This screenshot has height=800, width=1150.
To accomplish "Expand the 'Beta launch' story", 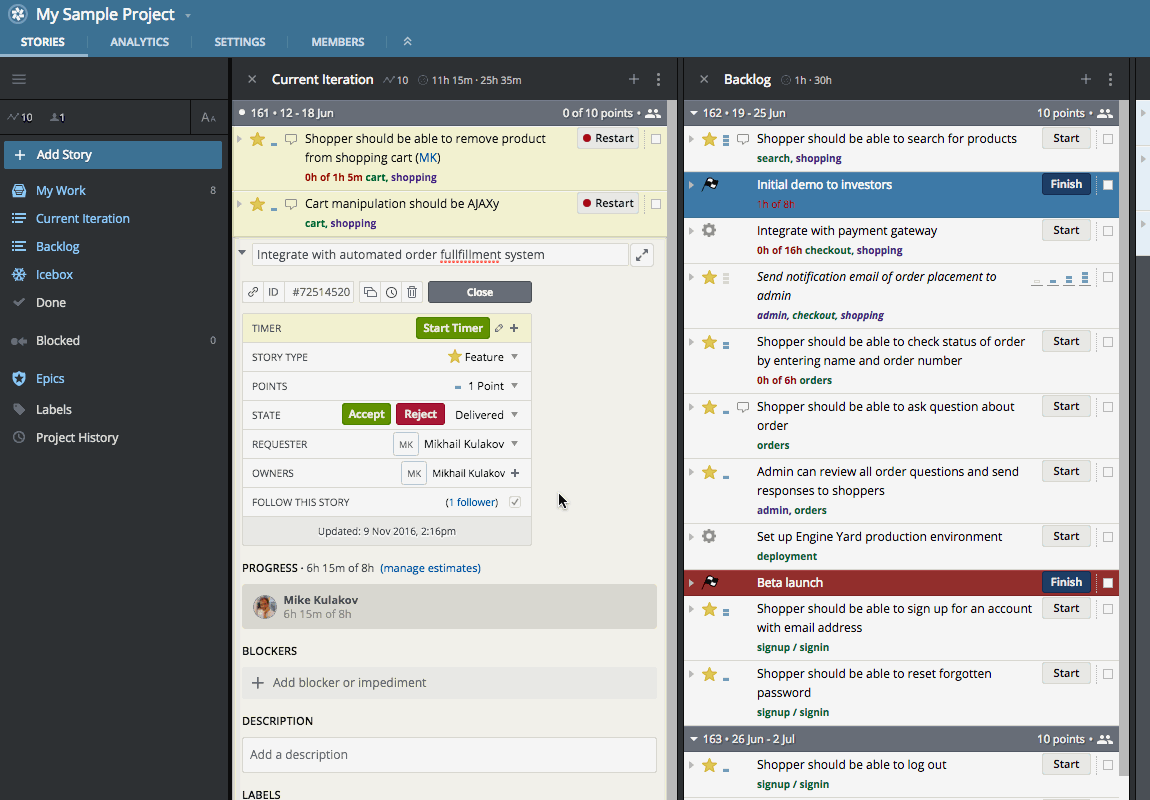I will click(691, 583).
